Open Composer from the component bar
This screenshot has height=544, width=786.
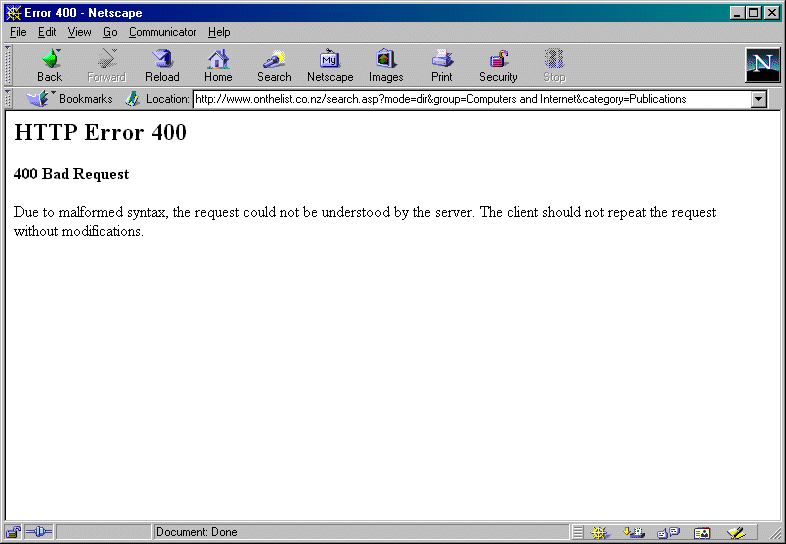pos(736,533)
